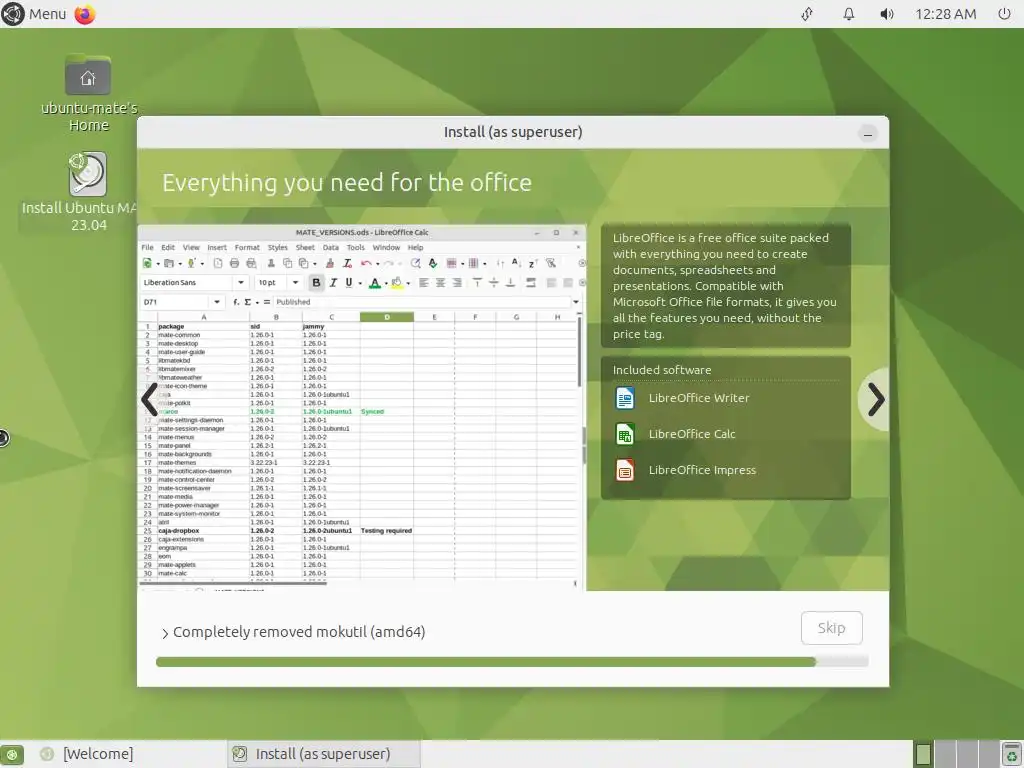Switch to the [Welcome] taskbar window
Viewport: 1024px width, 768px height.
pyautogui.click(x=87, y=754)
